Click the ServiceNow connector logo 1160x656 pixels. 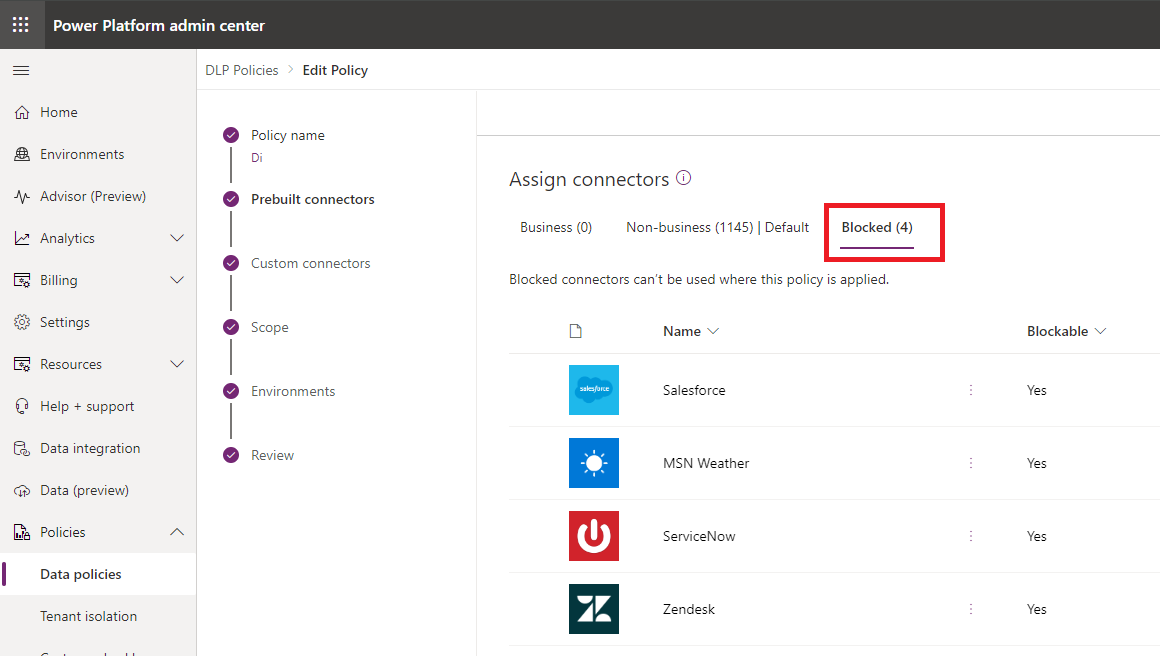(593, 536)
